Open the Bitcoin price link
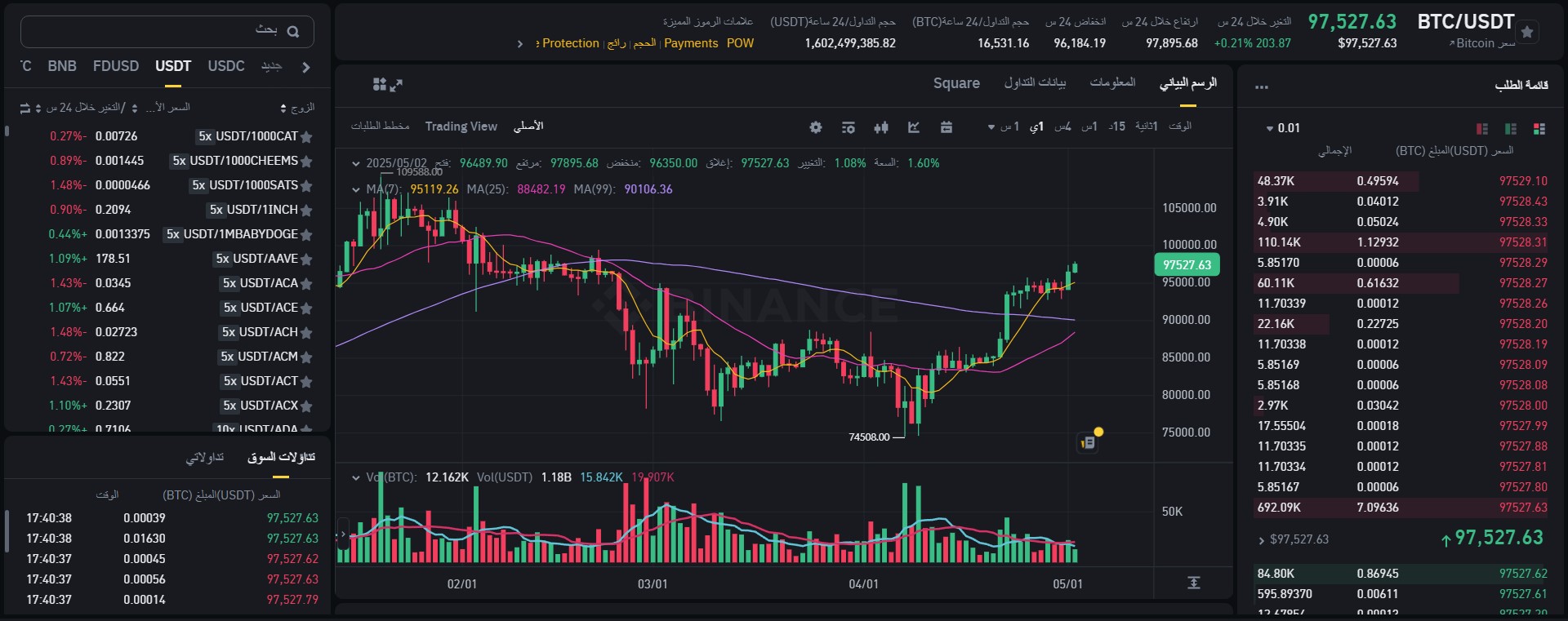This screenshot has width=1568, height=621. point(1481,44)
